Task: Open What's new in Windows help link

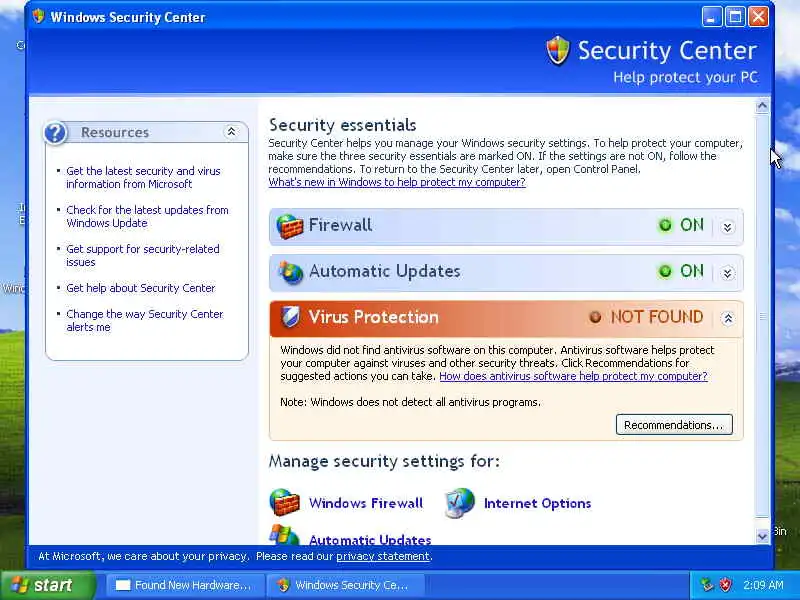Action: click(x=397, y=182)
